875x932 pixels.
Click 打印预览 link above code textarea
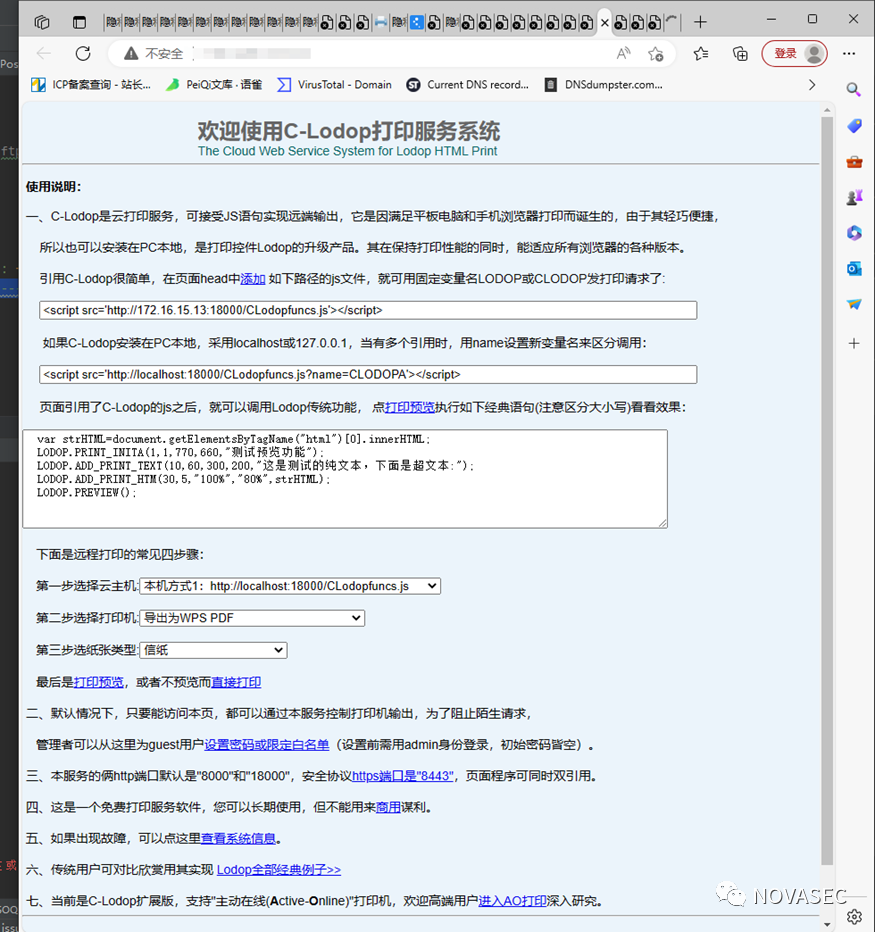410,407
